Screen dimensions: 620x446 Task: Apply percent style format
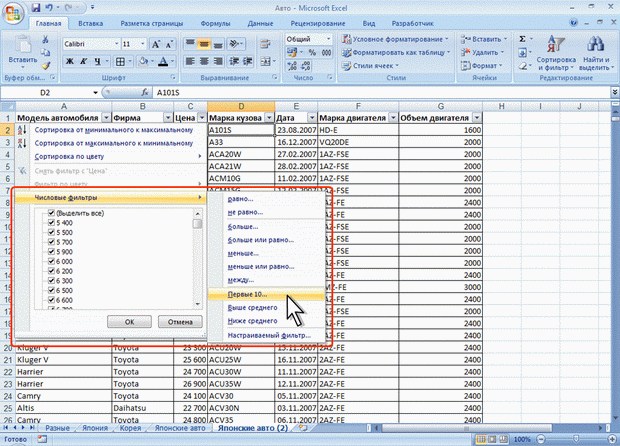coord(312,53)
